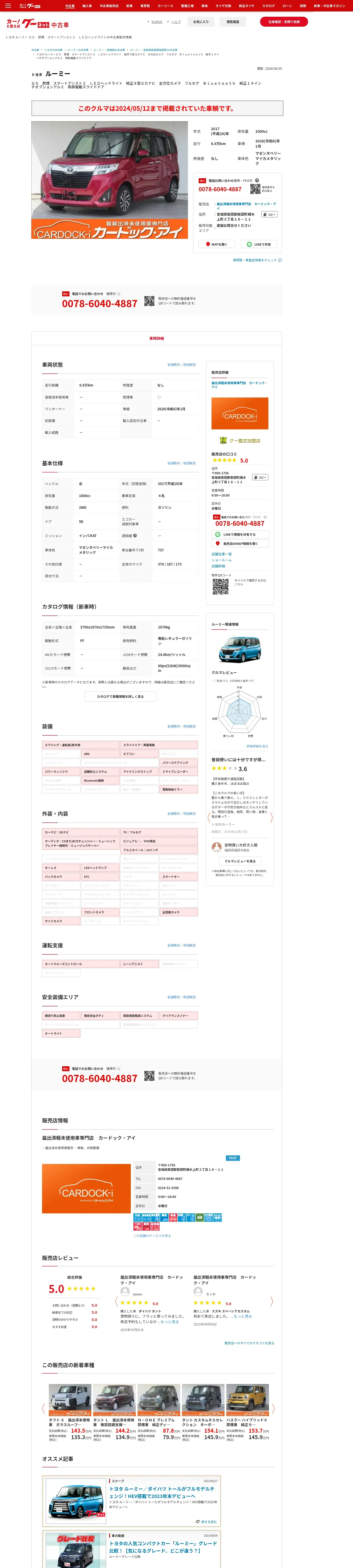Go to the 車買取 navigation item

tap(145, 5)
